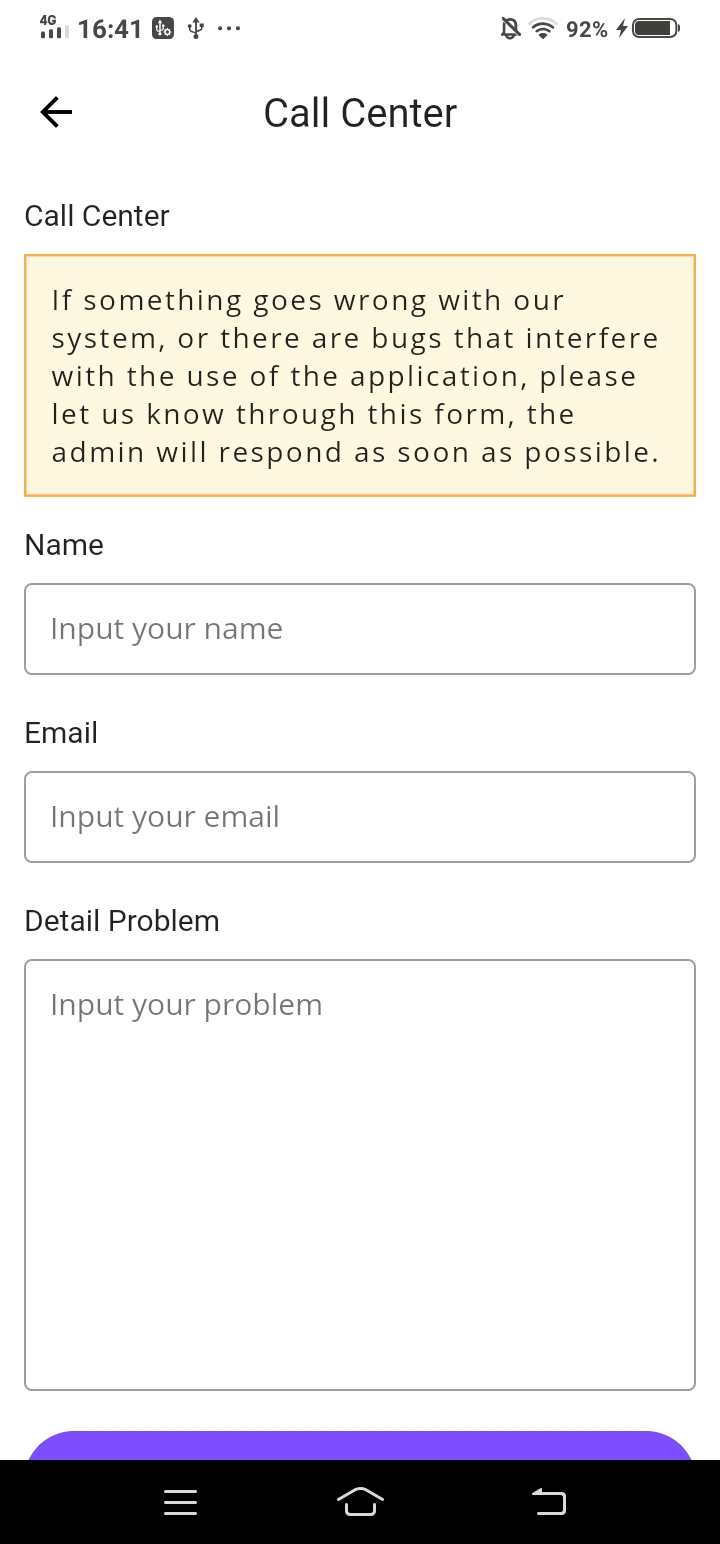Tap the USB connection status icon
The height and width of the screenshot is (1544, 720).
tap(196, 29)
